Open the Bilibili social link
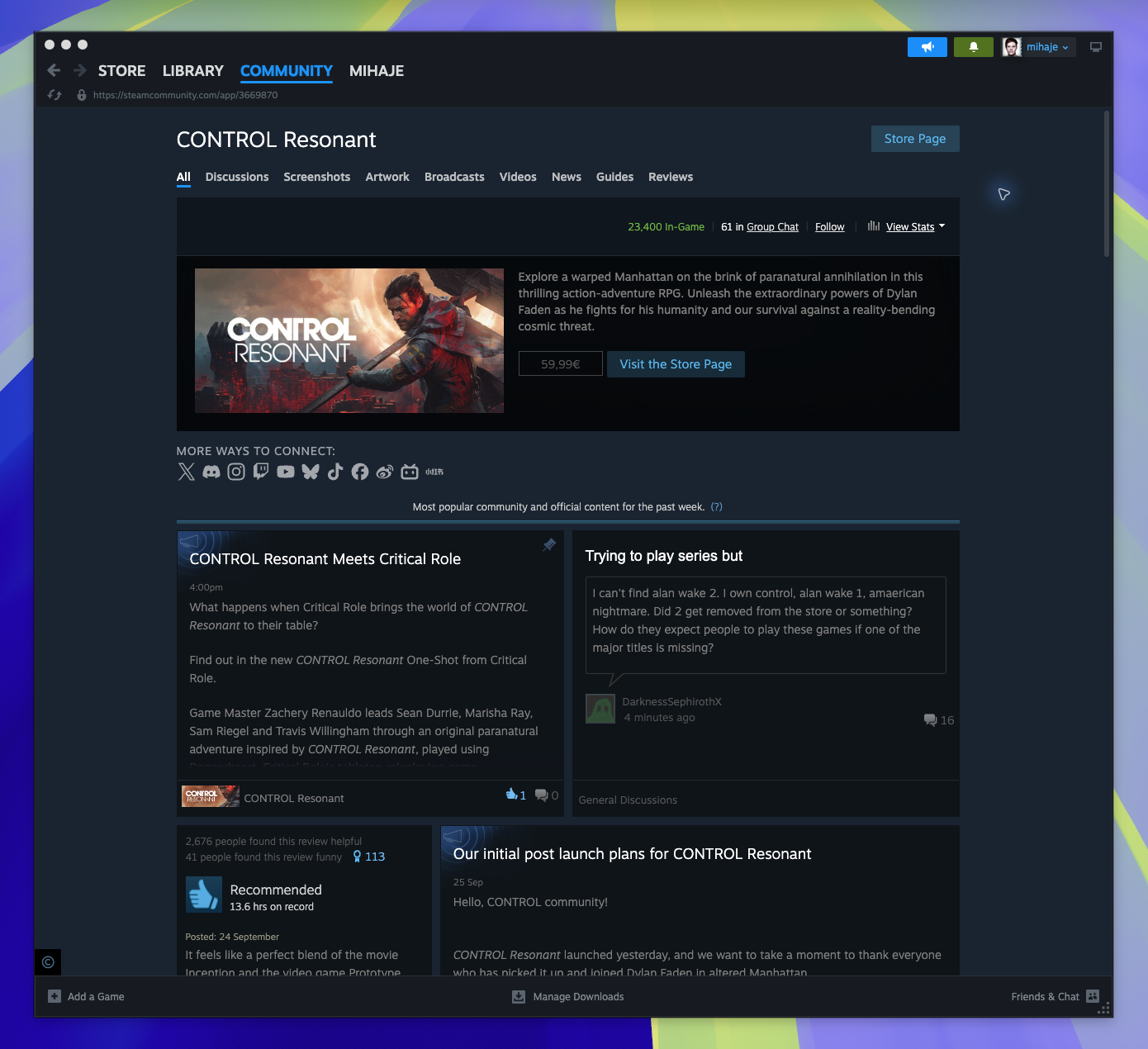Image resolution: width=1148 pixels, height=1049 pixels. point(410,472)
